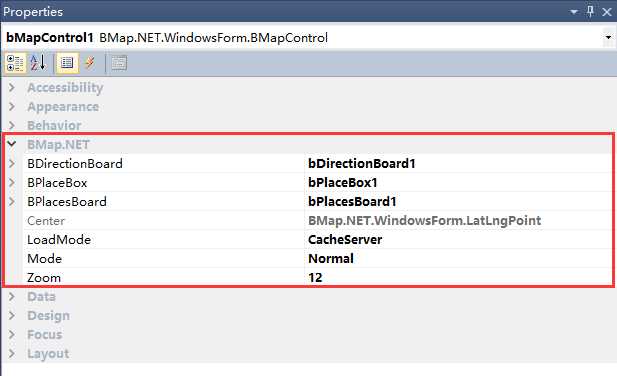Switch to Categorized view in Properties toolbar
Screen dimensions: 617x376
[15, 63]
